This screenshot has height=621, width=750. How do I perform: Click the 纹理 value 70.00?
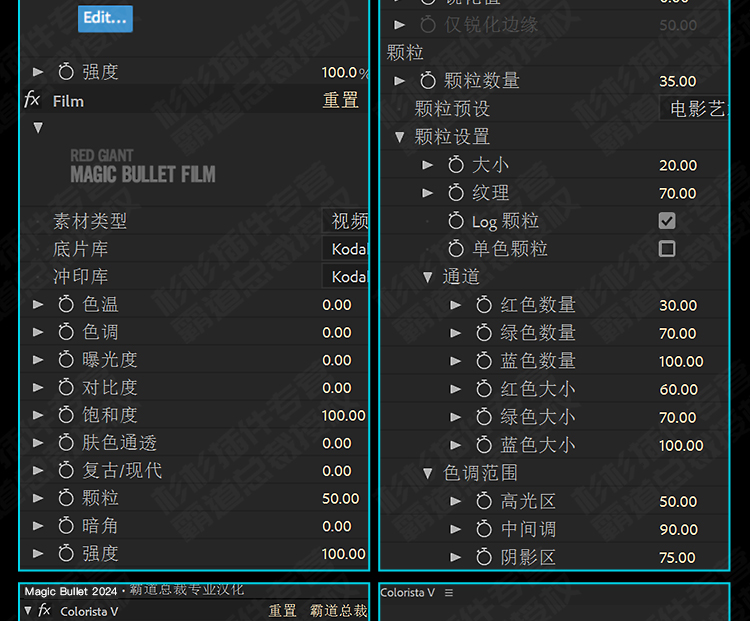click(678, 193)
